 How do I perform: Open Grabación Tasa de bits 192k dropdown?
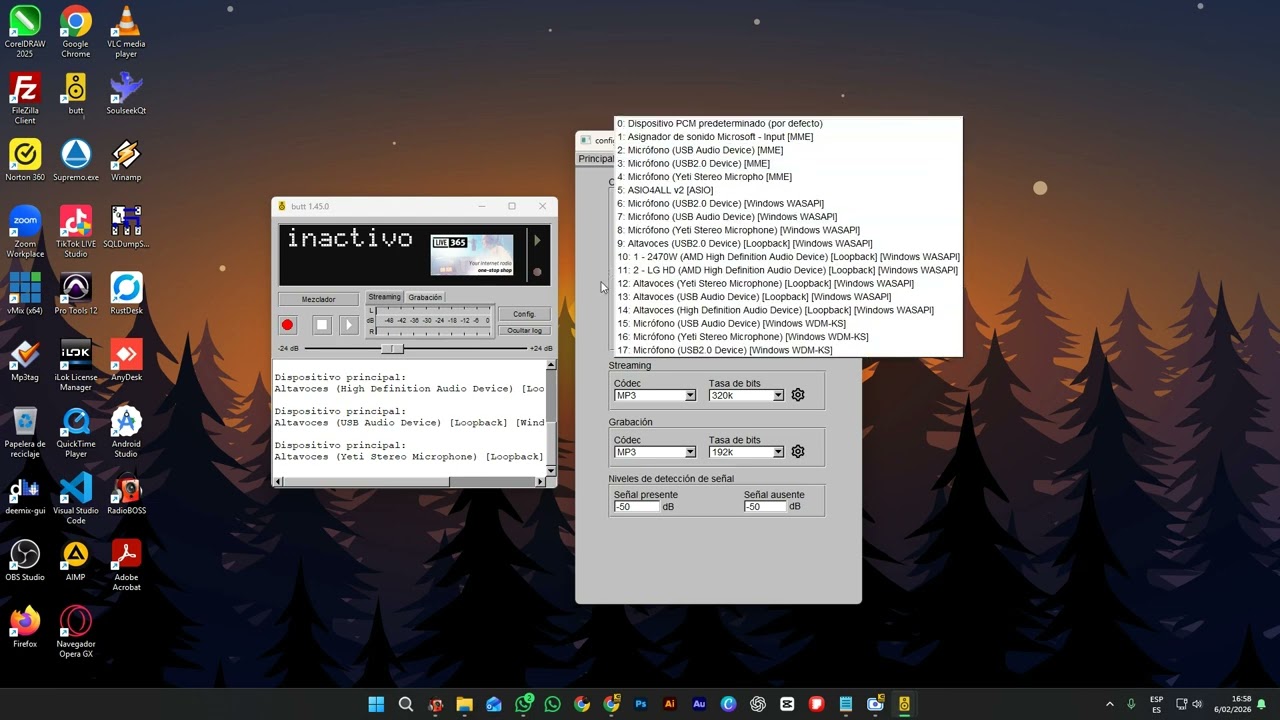click(746, 452)
